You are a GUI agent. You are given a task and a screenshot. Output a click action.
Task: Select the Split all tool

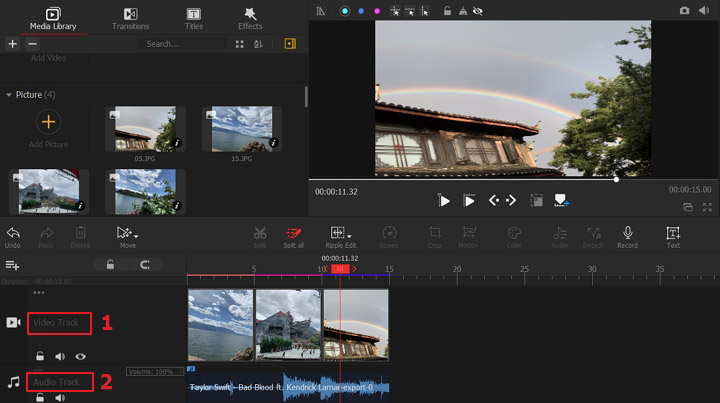[x=293, y=233]
